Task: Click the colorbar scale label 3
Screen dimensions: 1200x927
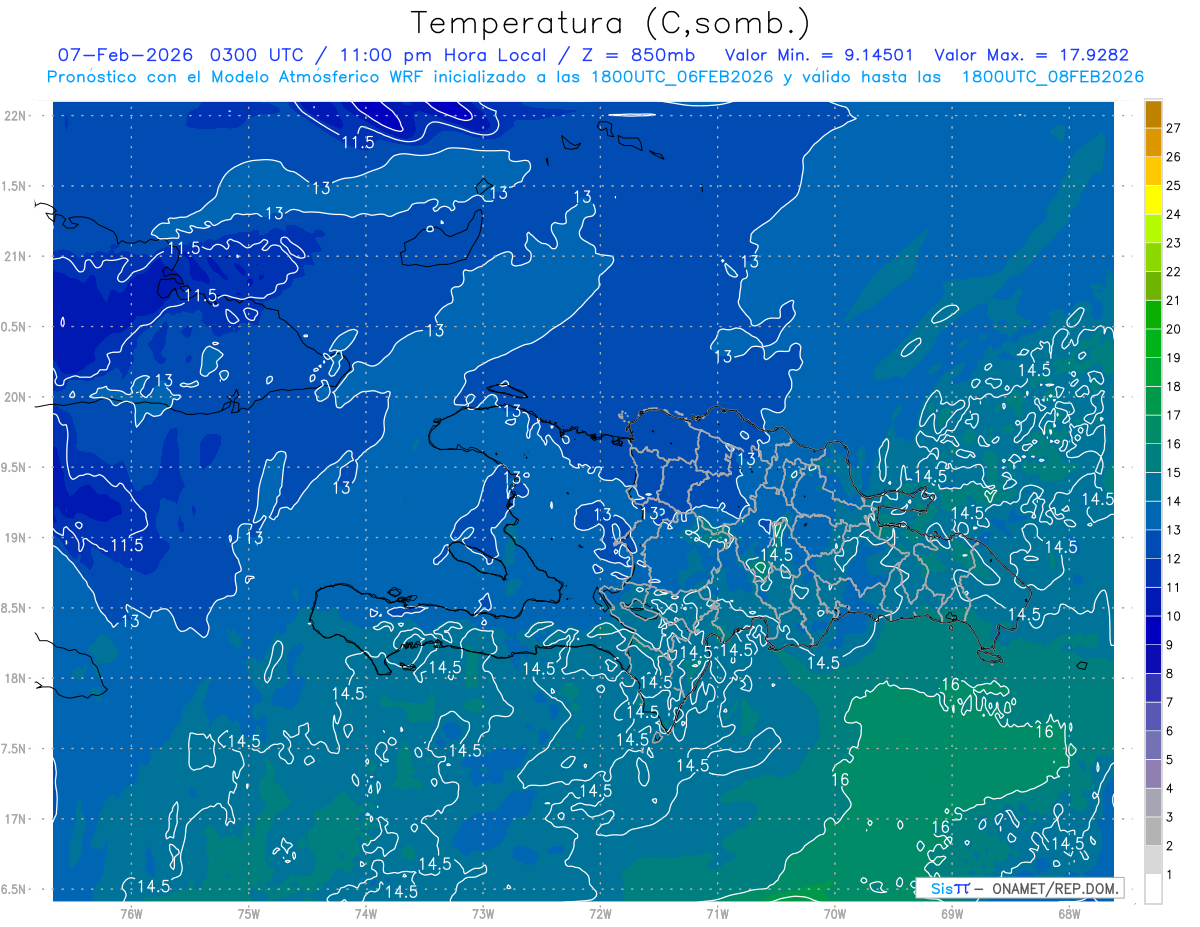Action: click(x=1170, y=817)
